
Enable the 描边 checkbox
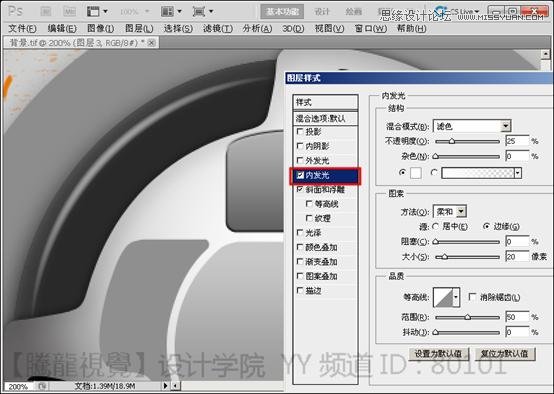coord(300,290)
